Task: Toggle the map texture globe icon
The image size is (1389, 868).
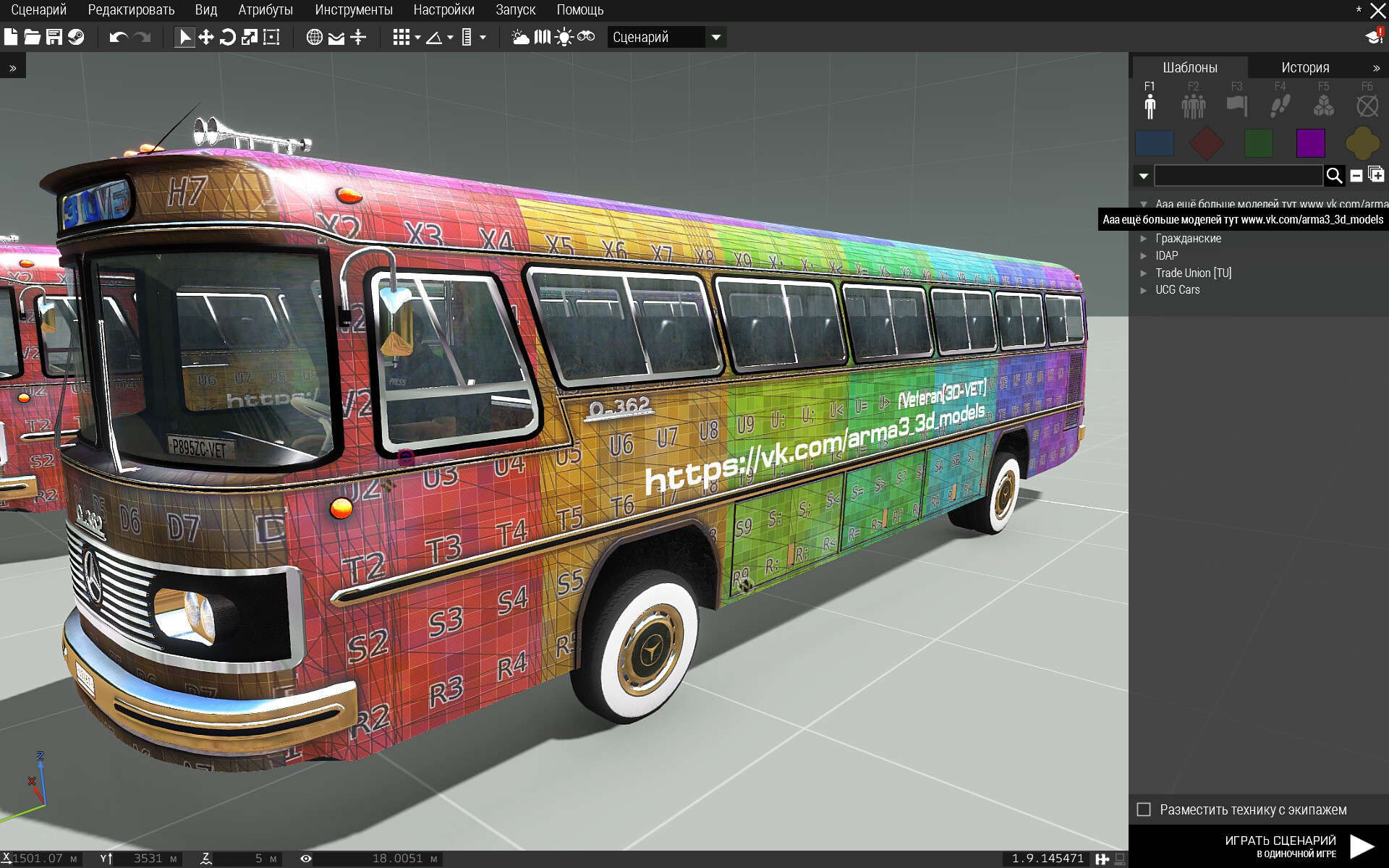Action: 314,37
